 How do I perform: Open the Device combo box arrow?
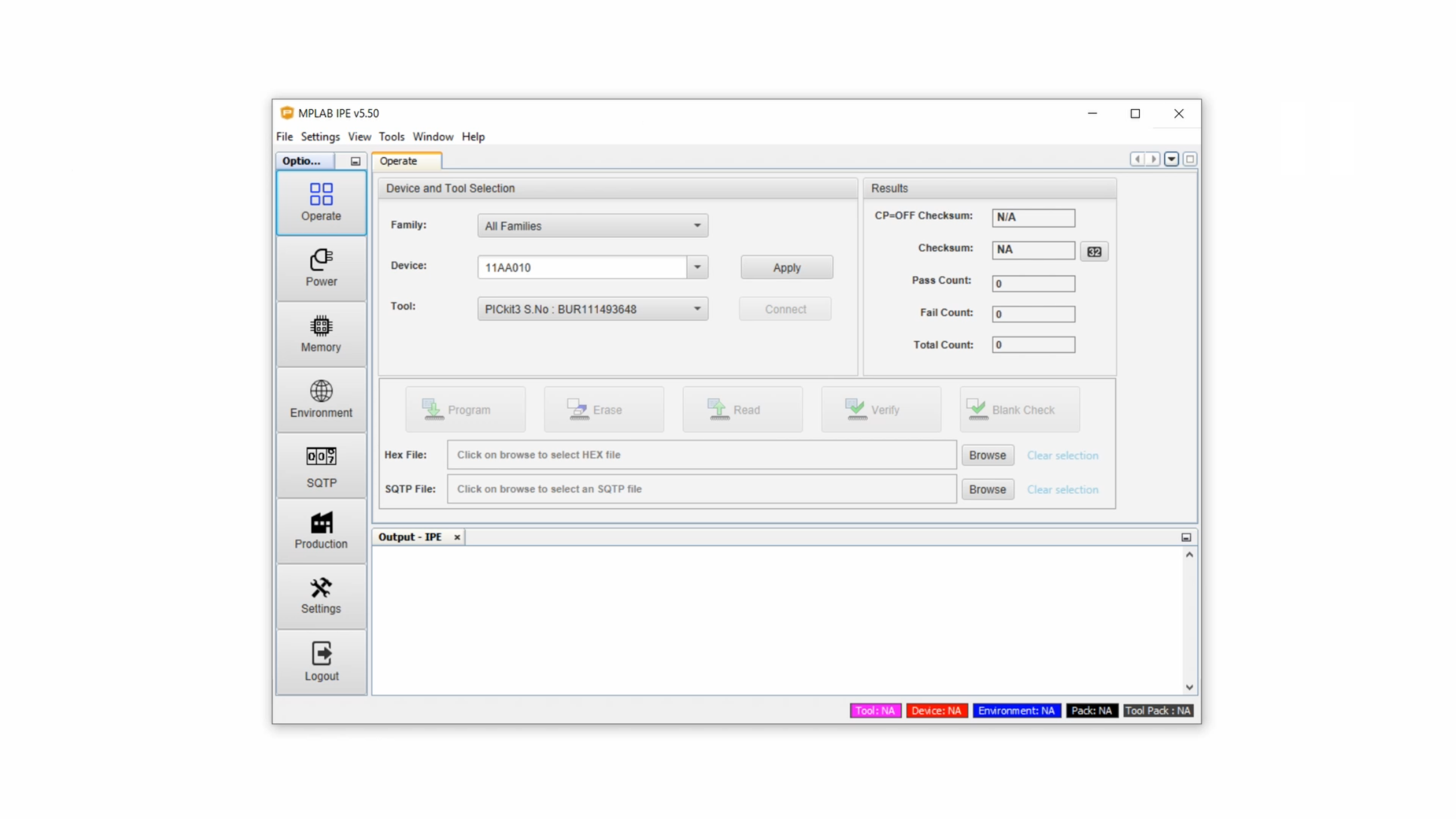[697, 267]
